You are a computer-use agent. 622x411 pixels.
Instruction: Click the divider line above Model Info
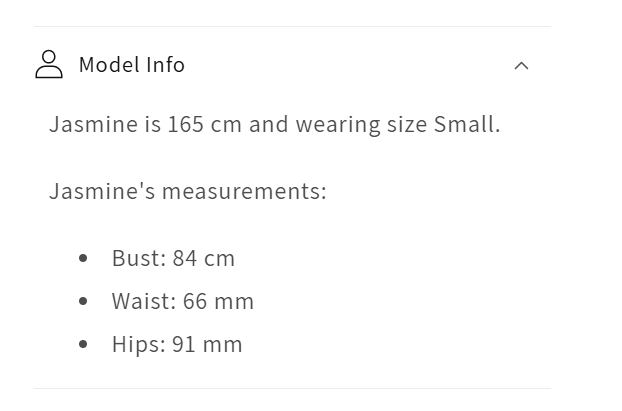[292, 27]
